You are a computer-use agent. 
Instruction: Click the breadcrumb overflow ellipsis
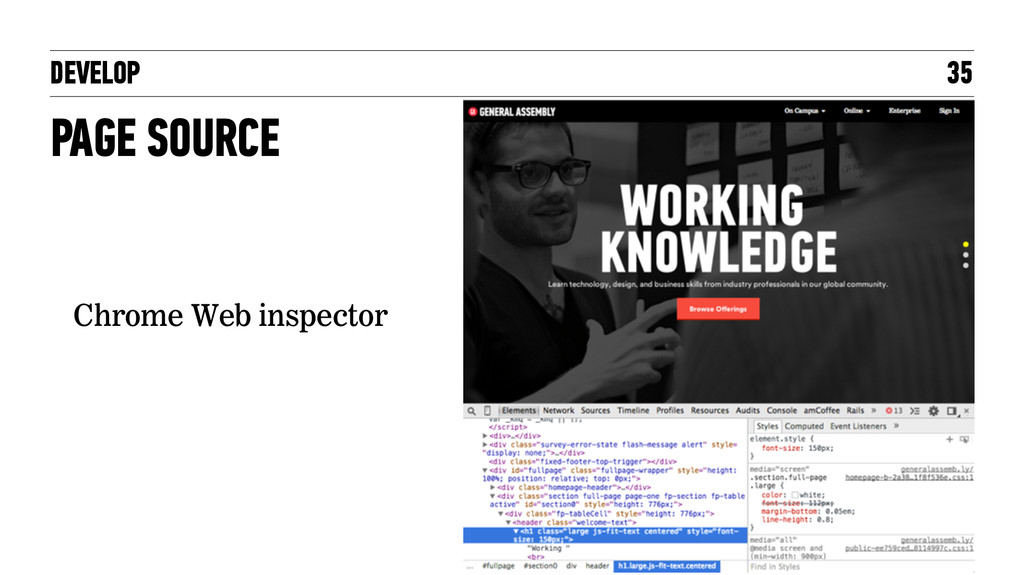(x=470, y=567)
